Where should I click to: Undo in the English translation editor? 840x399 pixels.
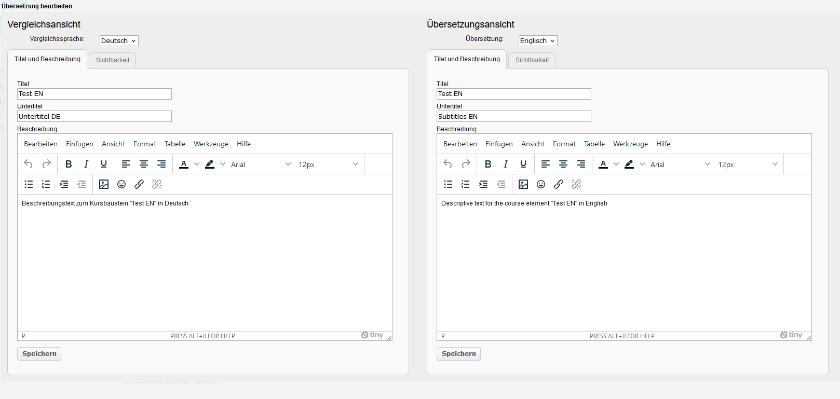coord(448,164)
